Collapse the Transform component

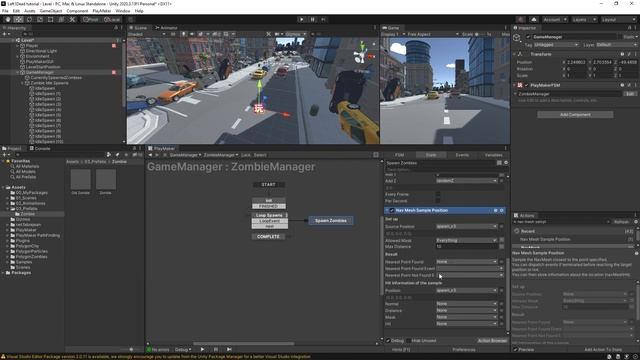[x=515, y=54]
